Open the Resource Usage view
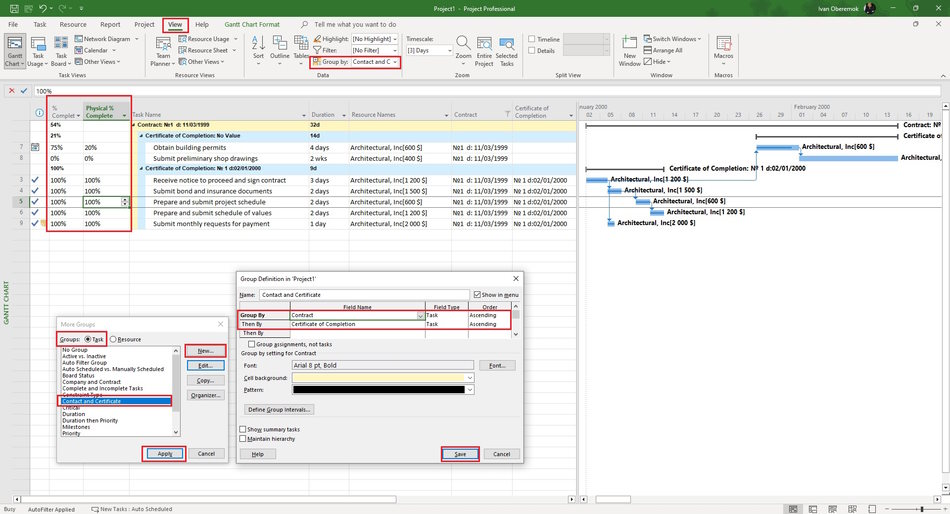Viewport: 950px width, 514px height. (207, 39)
